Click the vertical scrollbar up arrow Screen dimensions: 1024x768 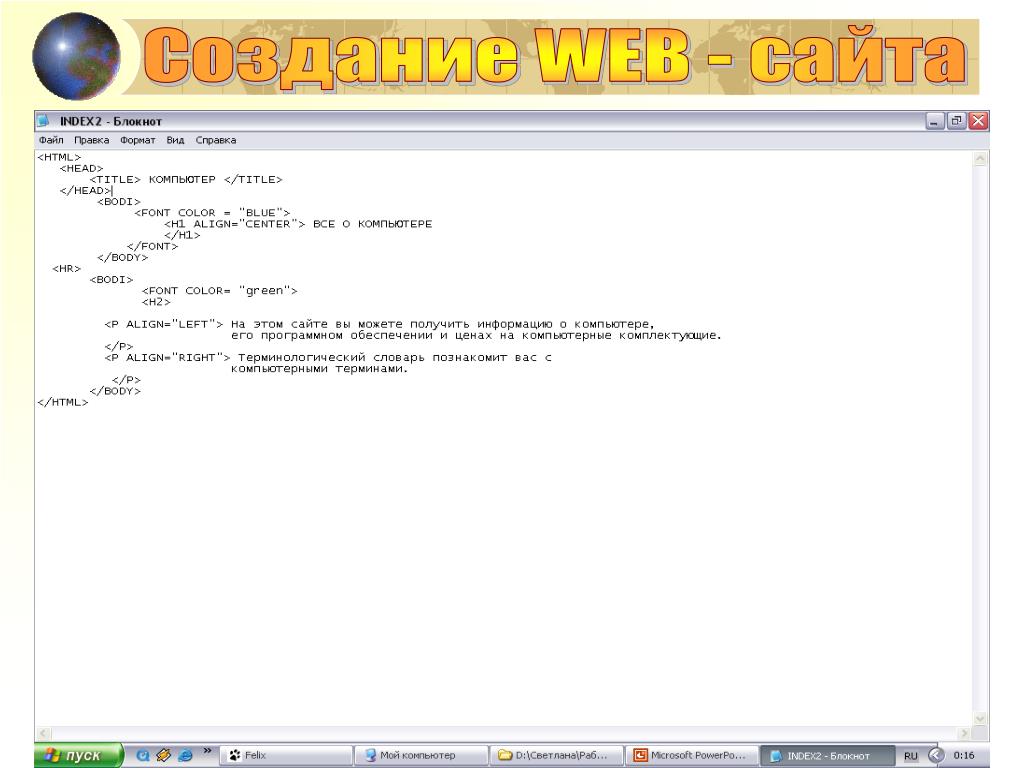pyautogui.click(x=980, y=159)
